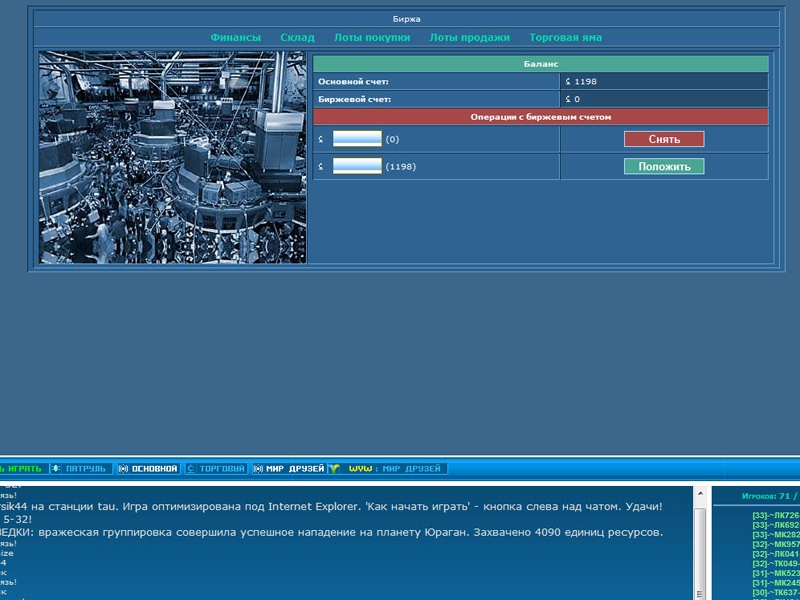This screenshot has width=800, height=600.
Task: Click the yellow-green icon before WVW
Action: [x=334, y=468]
